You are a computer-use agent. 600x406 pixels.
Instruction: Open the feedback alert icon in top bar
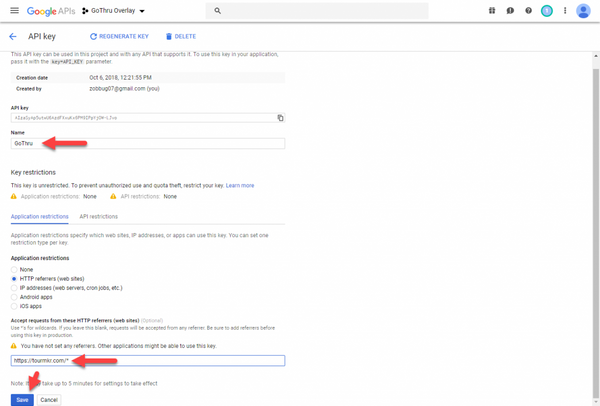tap(511, 11)
